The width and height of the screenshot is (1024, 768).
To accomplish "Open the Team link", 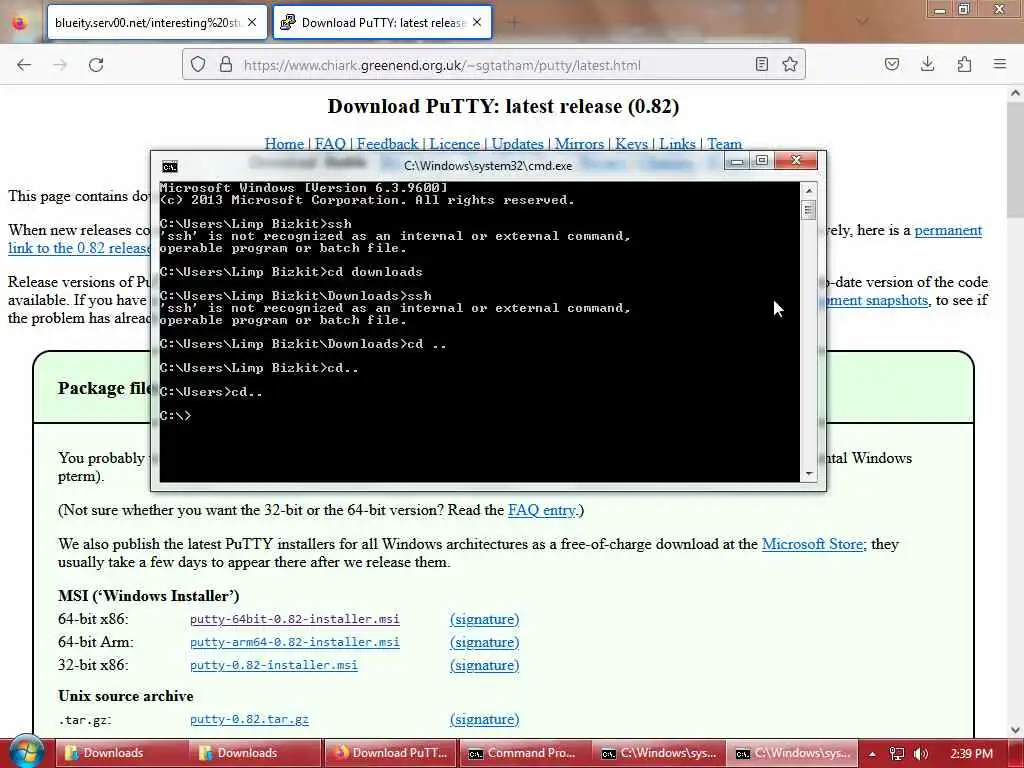I will (724, 144).
